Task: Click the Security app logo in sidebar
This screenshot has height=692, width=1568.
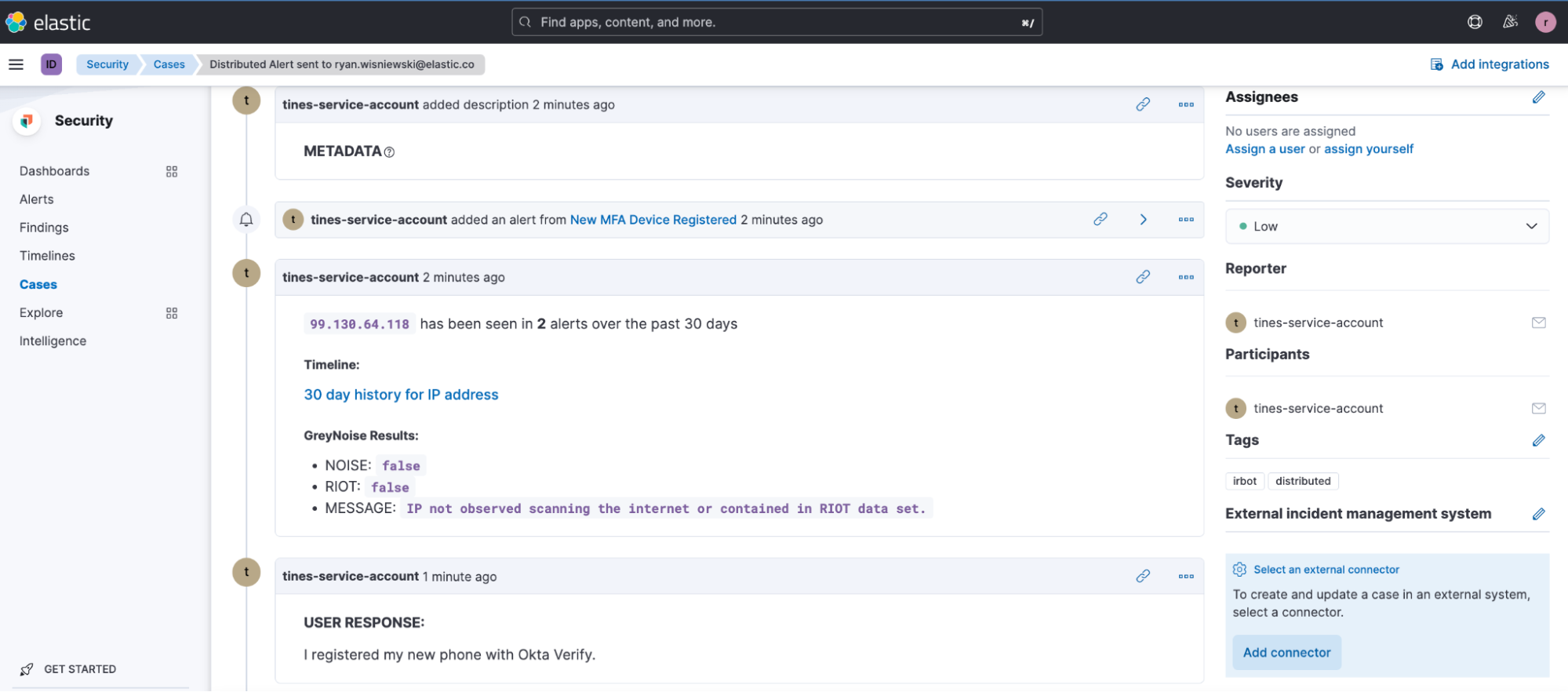Action: (27, 121)
